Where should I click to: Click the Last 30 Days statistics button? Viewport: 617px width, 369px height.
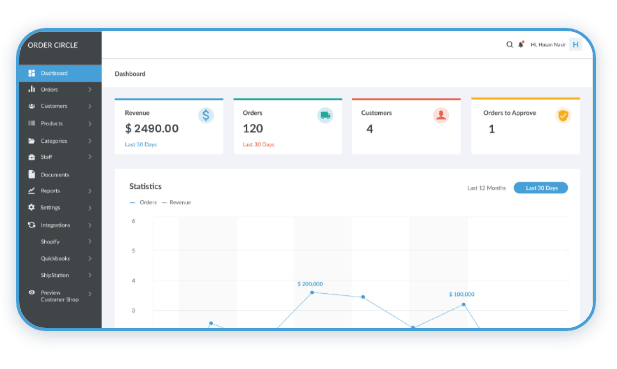pyautogui.click(x=541, y=188)
